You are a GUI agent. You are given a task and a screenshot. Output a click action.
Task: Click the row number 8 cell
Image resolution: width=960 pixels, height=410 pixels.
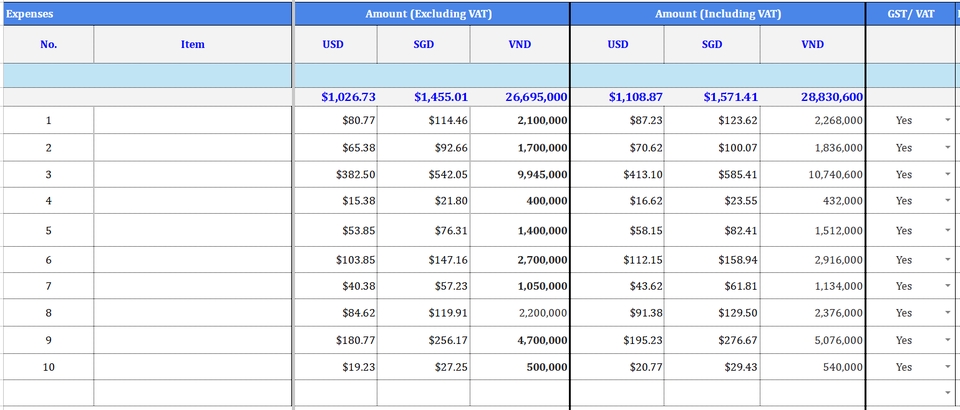click(48, 313)
